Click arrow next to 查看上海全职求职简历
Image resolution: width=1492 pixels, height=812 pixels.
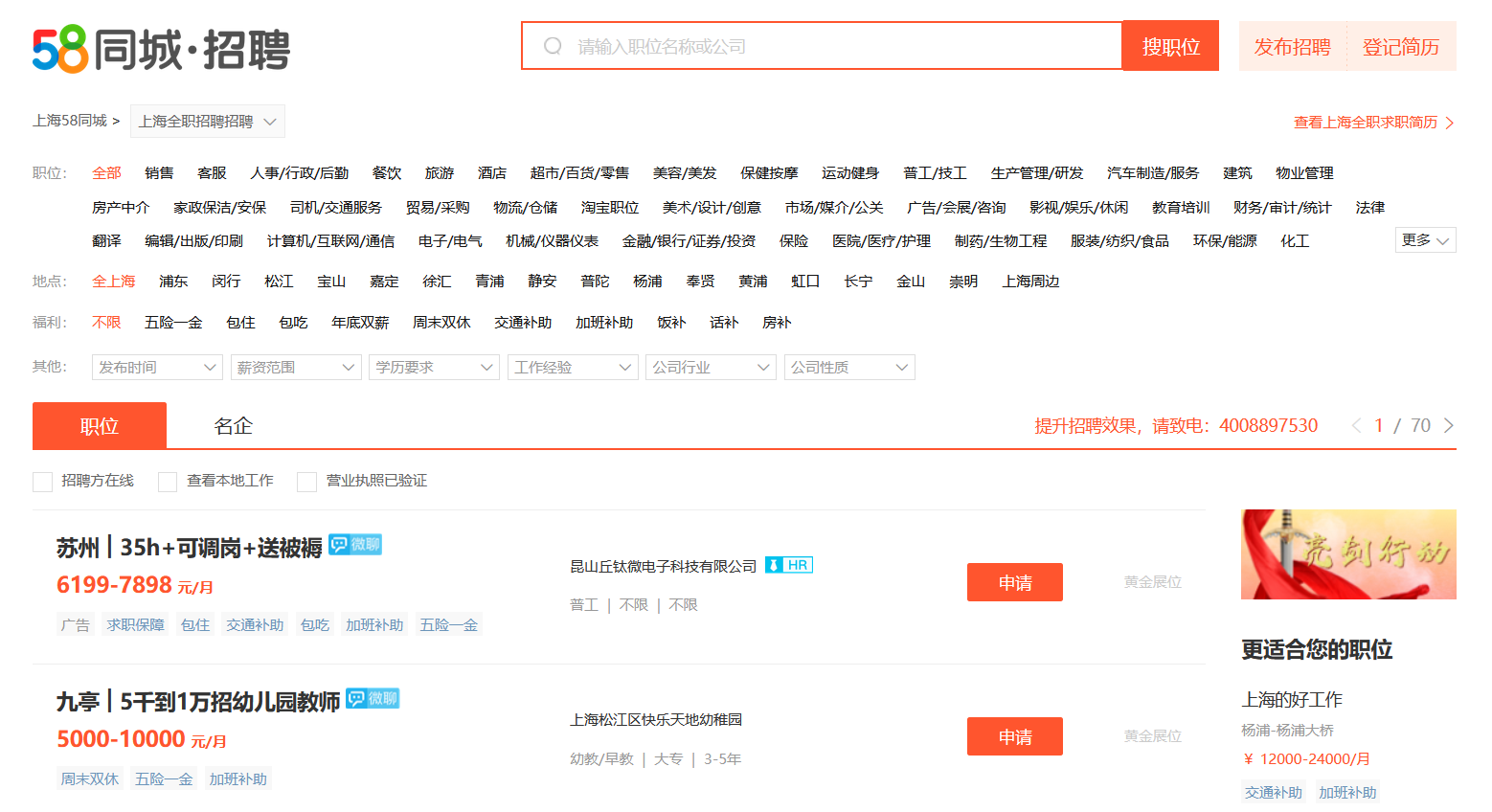1450,123
